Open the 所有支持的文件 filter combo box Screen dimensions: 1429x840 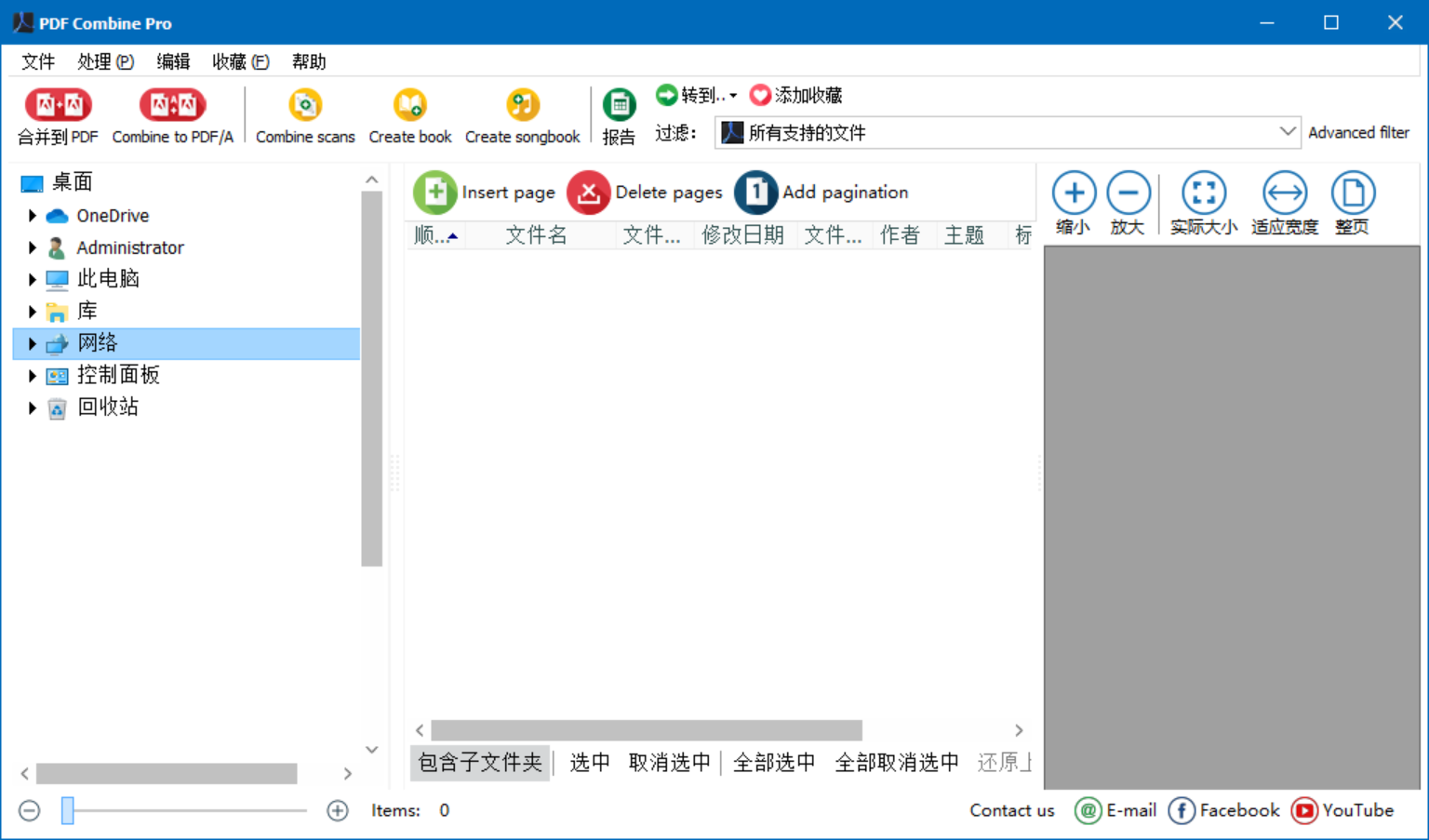point(1007,132)
